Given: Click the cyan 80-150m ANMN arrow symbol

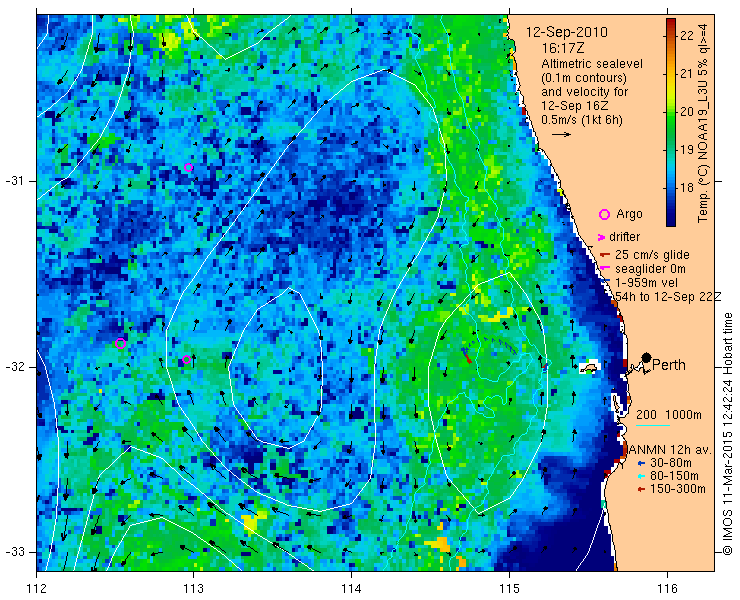Looking at the screenshot, I should (641, 476).
